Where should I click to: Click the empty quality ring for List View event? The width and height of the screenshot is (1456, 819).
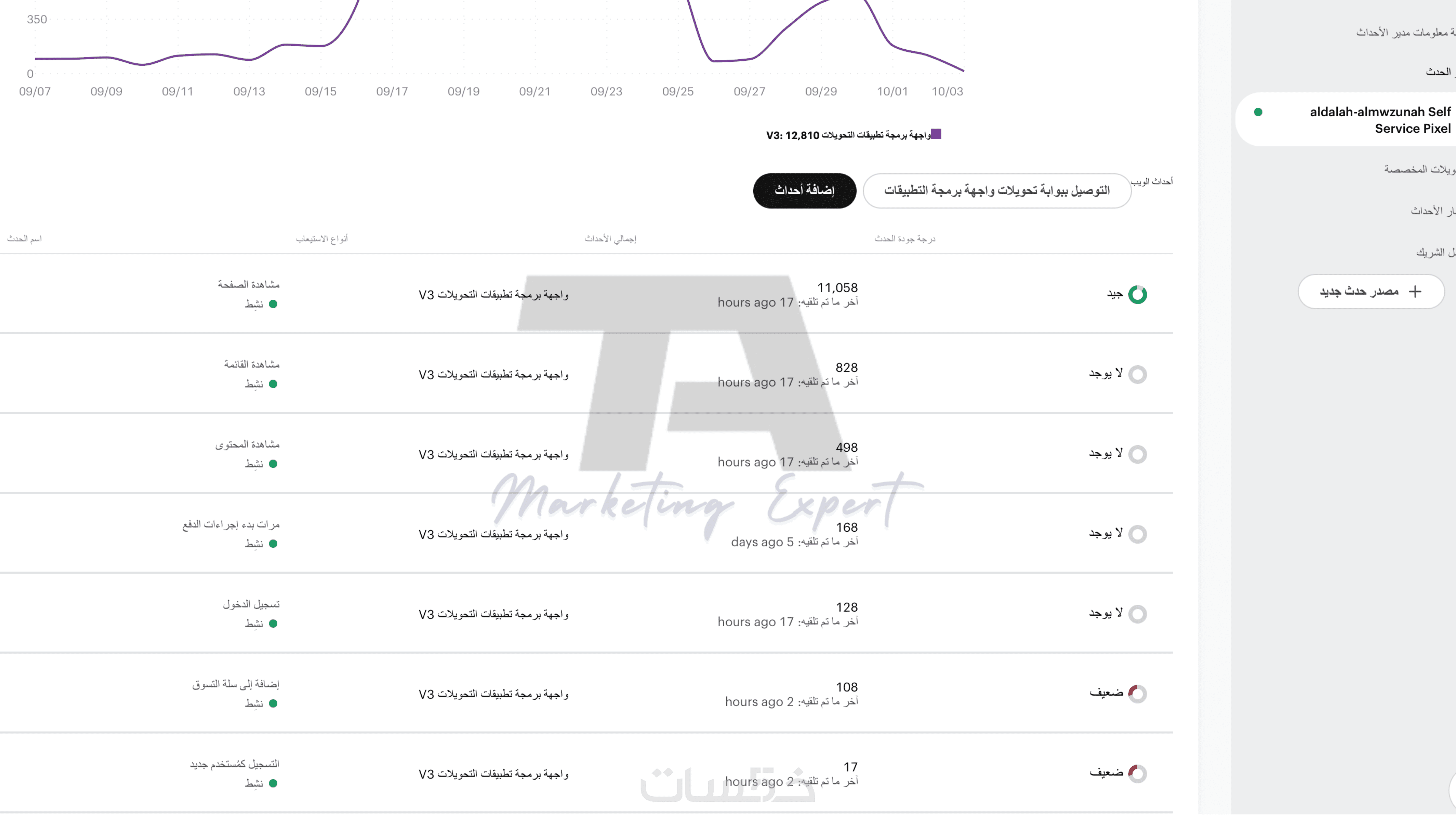pyautogui.click(x=1137, y=374)
